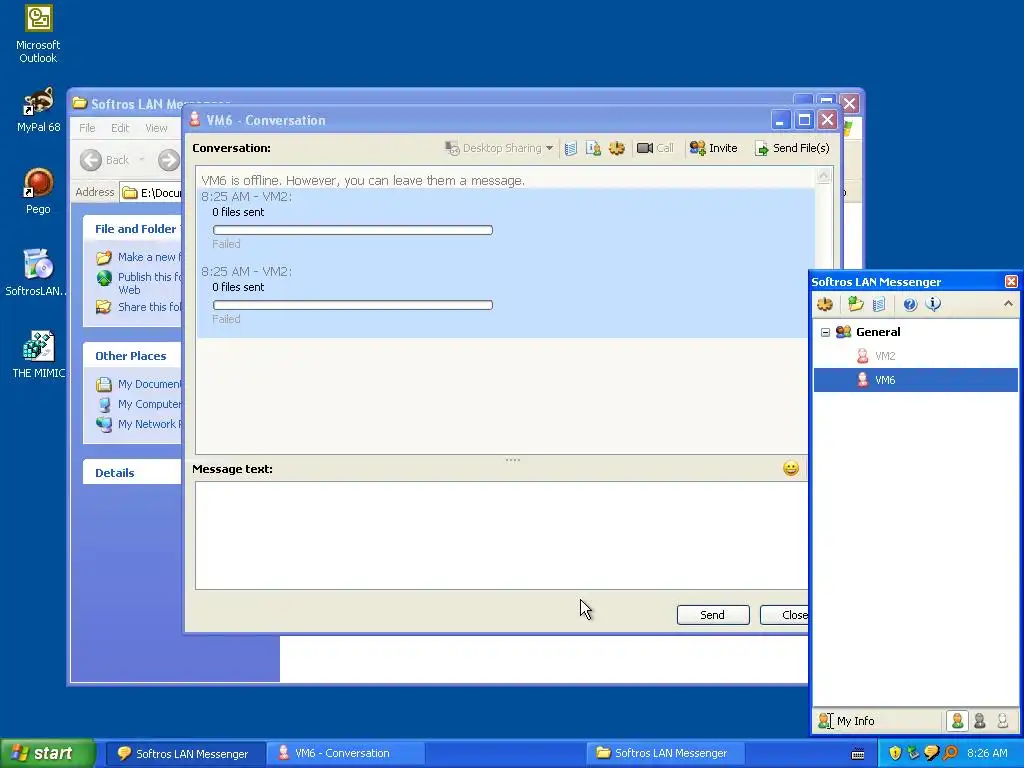Select the General group
This screenshot has width=1024, height=768.
coord(878,332)
